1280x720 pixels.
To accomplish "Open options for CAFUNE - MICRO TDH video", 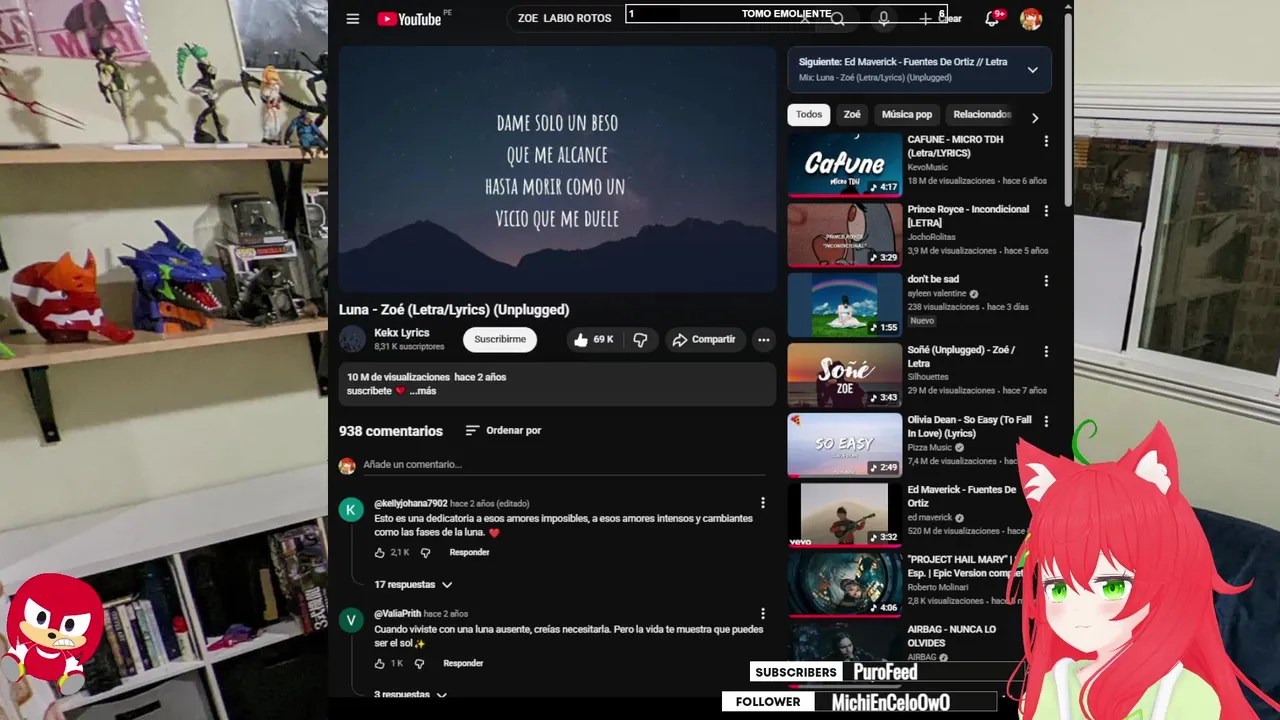I will click(1046, 141).
